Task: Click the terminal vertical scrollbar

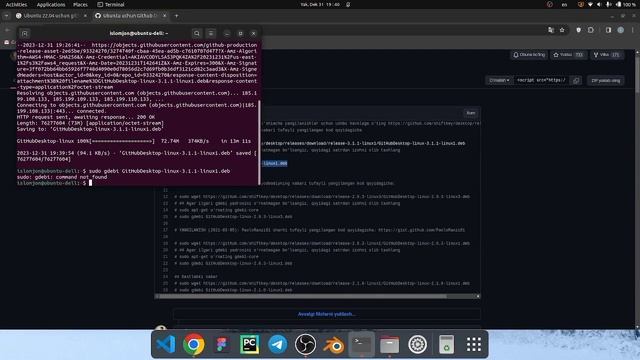Action: [x=259, y=142]
